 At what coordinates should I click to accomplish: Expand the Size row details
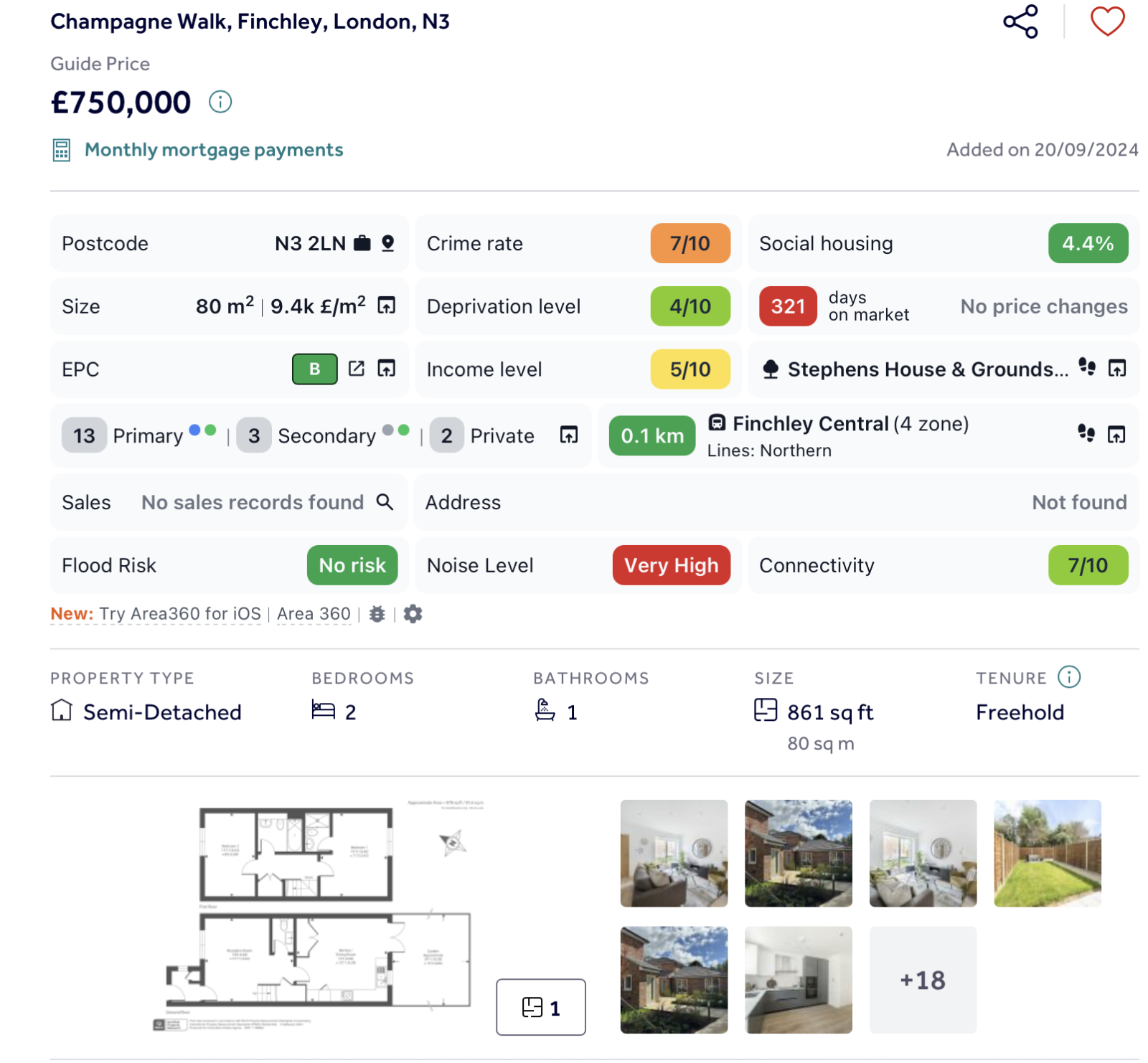387,306
